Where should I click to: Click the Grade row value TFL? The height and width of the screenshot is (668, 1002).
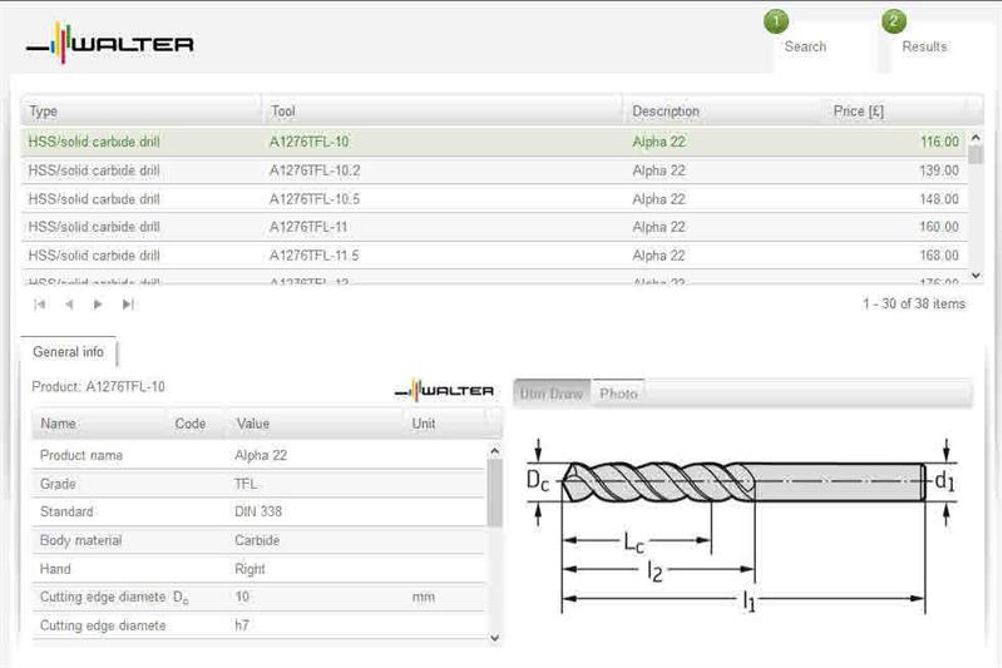click(x=246, y=484)
